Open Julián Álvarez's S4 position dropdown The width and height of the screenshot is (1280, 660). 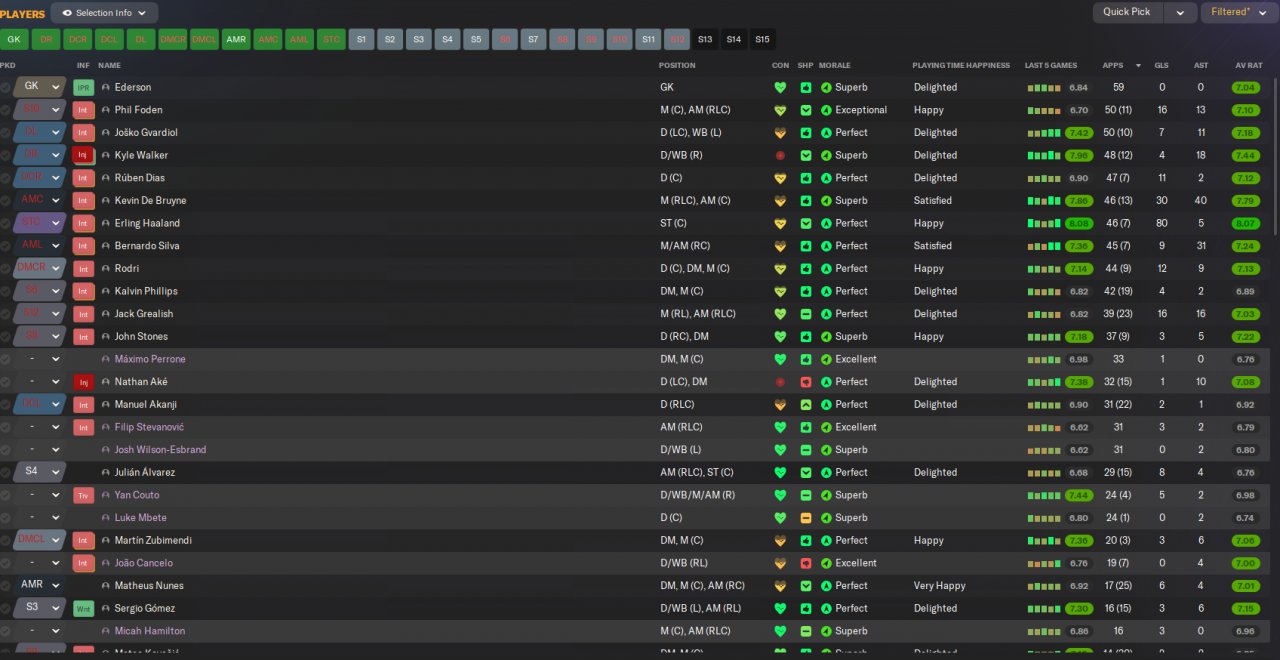tap(40, 472)
